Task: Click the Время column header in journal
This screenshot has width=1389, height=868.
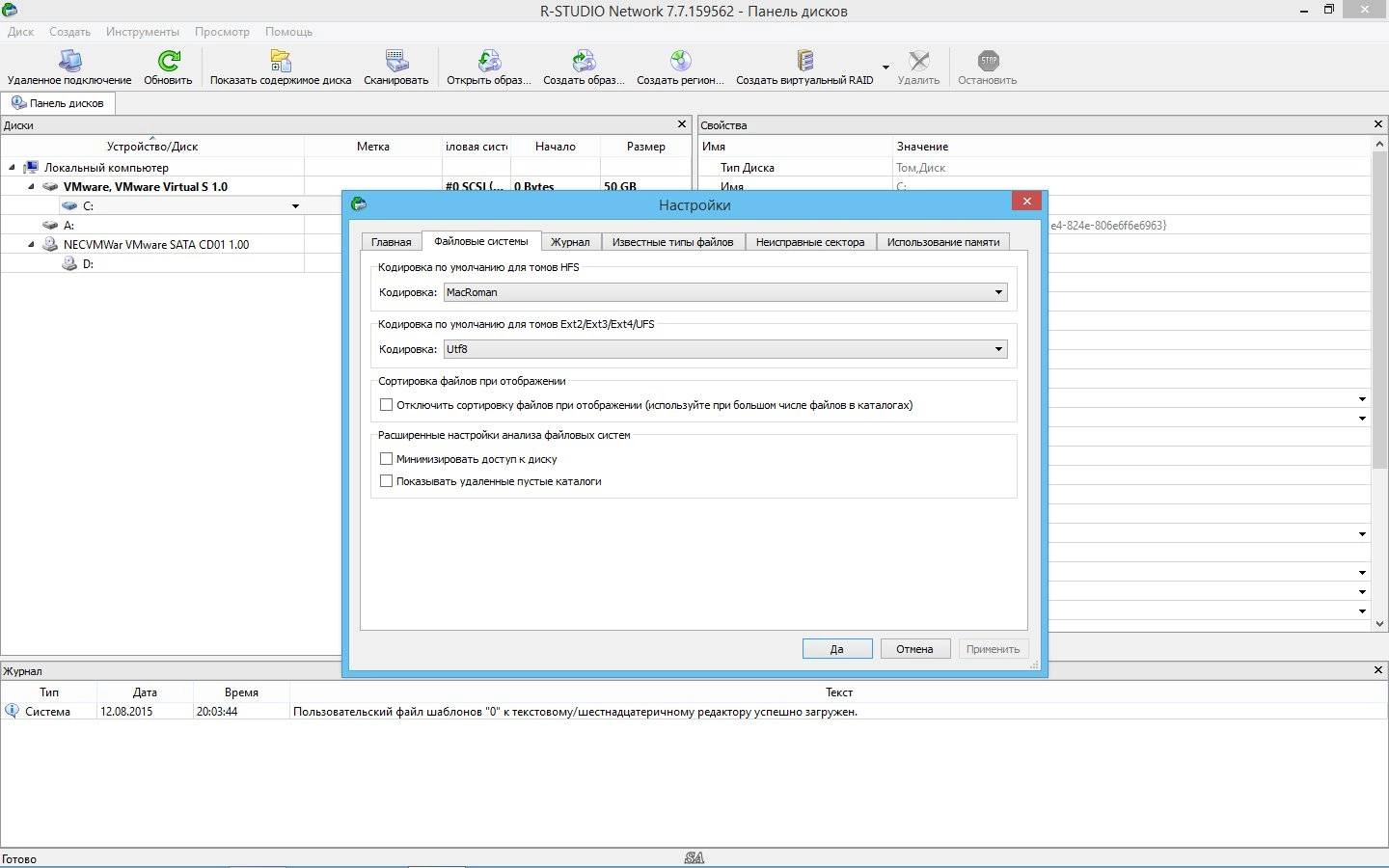Action: [x=241, y=692]
